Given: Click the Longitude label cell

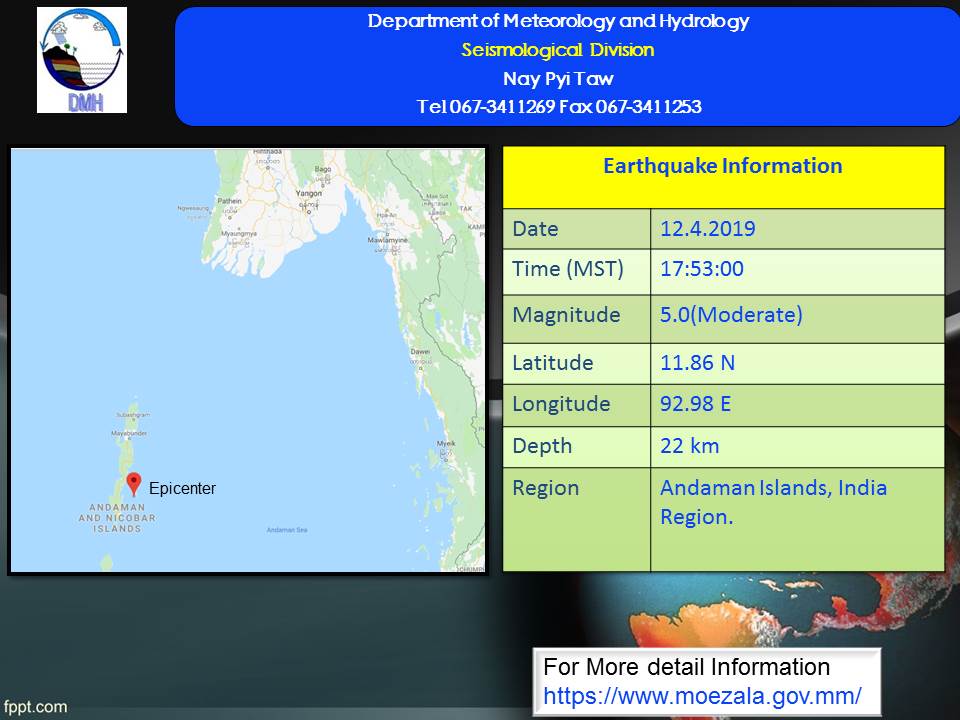Looking at the screenshot, I should pyautogui.click(x=577, y=405).
